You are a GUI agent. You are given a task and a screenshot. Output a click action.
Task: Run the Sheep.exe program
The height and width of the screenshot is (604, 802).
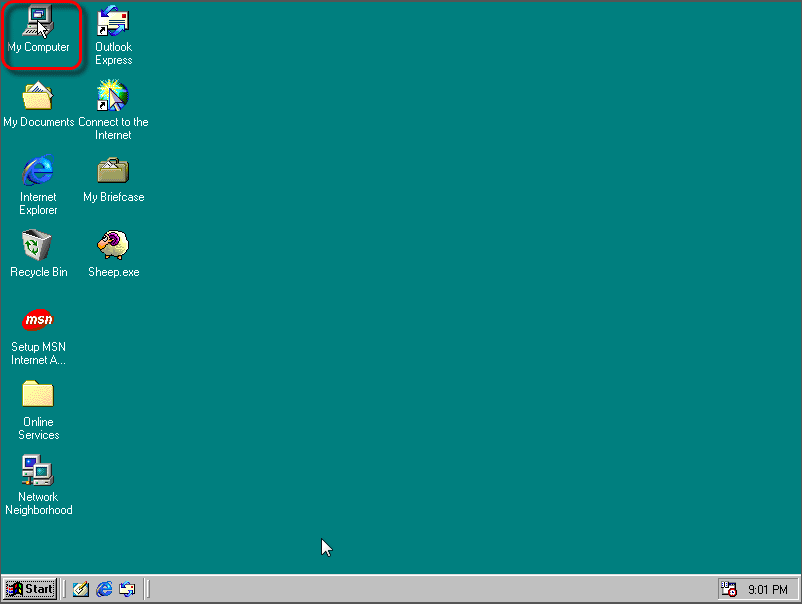click(x=112, y=245)
